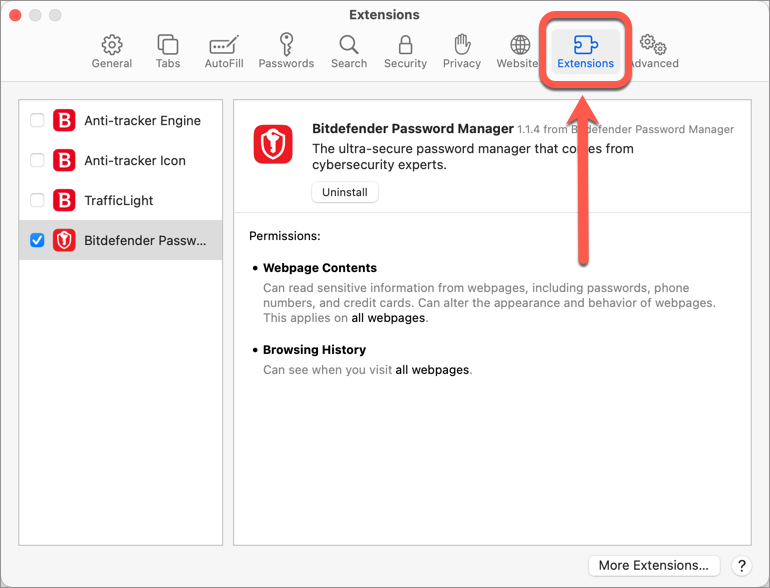Viewport: 770px width, 588px height.
Task: Select the Extensions preferences tab
Action: click(585, 52)
